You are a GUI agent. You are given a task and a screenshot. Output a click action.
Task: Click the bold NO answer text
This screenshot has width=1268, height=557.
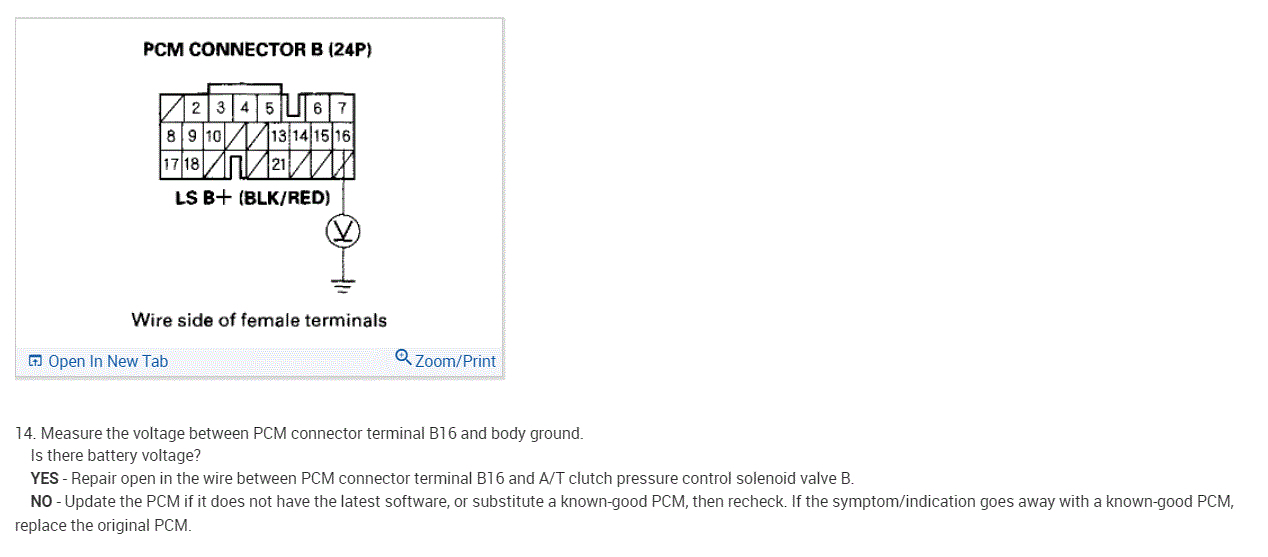(41, 500)
